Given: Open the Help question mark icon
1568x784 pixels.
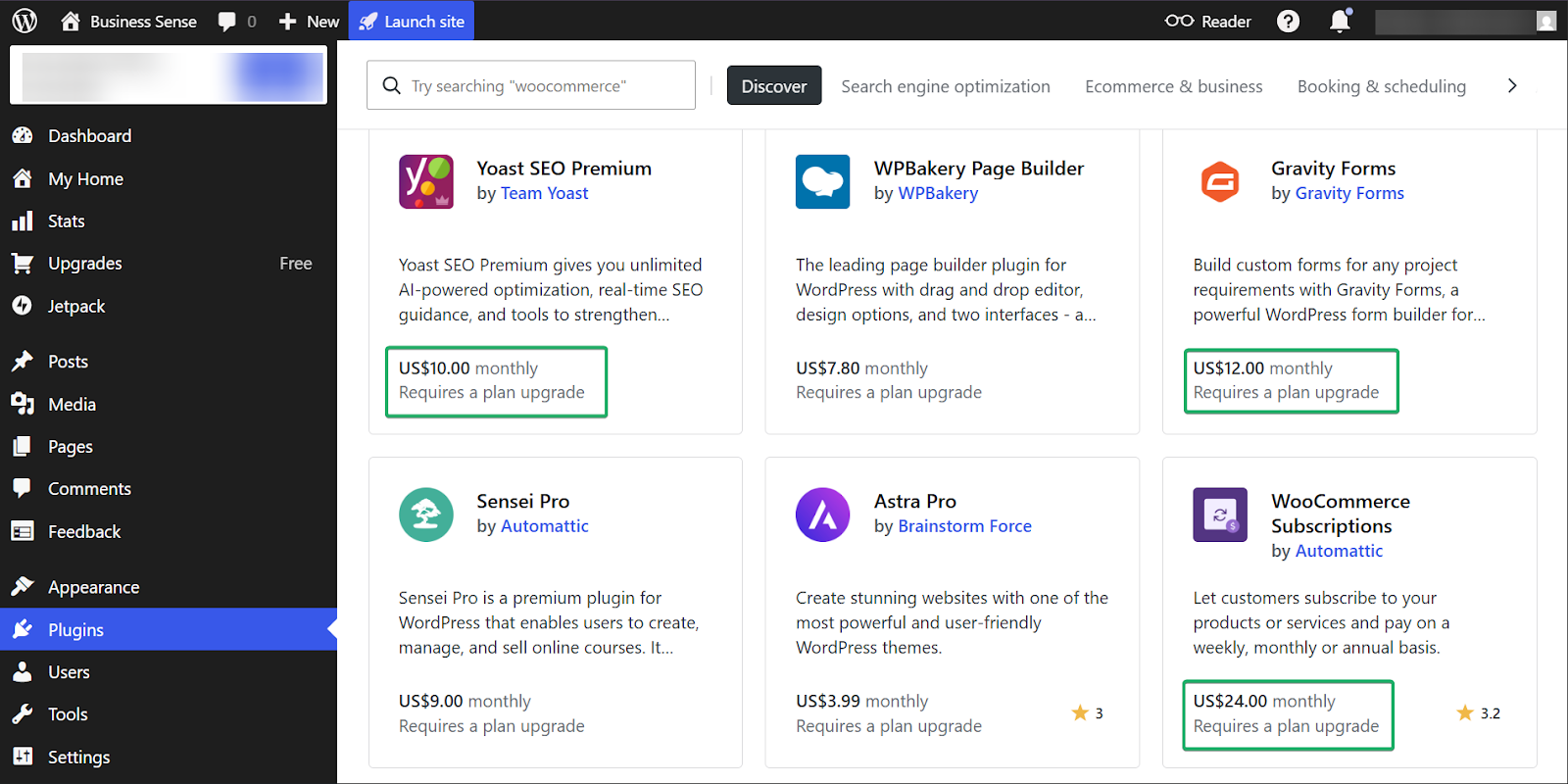Looking at the screenshot, I should click(x=1288, y=21).
